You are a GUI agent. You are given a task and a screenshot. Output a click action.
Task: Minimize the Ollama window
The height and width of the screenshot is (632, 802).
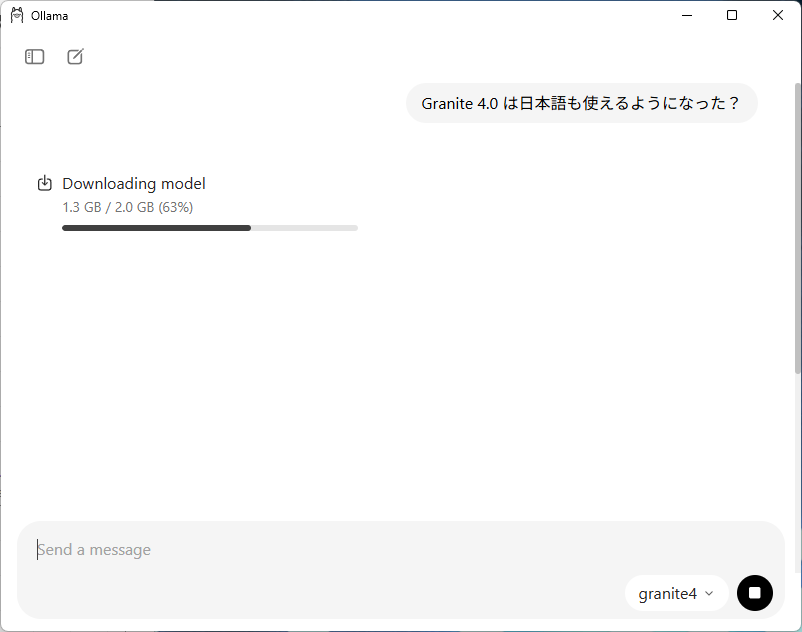coord(687,15)
